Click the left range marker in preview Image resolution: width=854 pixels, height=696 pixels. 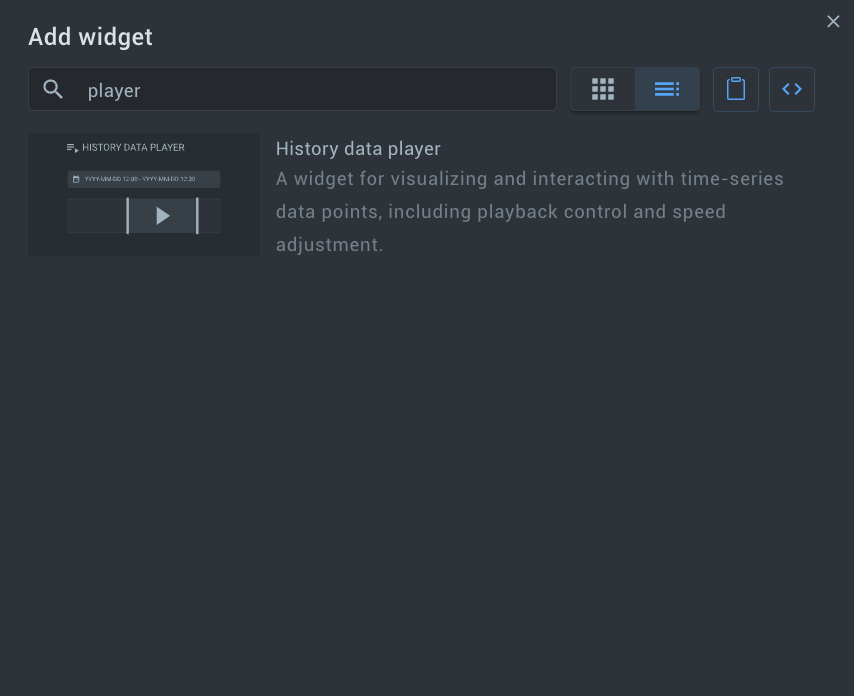pos(127,216)
